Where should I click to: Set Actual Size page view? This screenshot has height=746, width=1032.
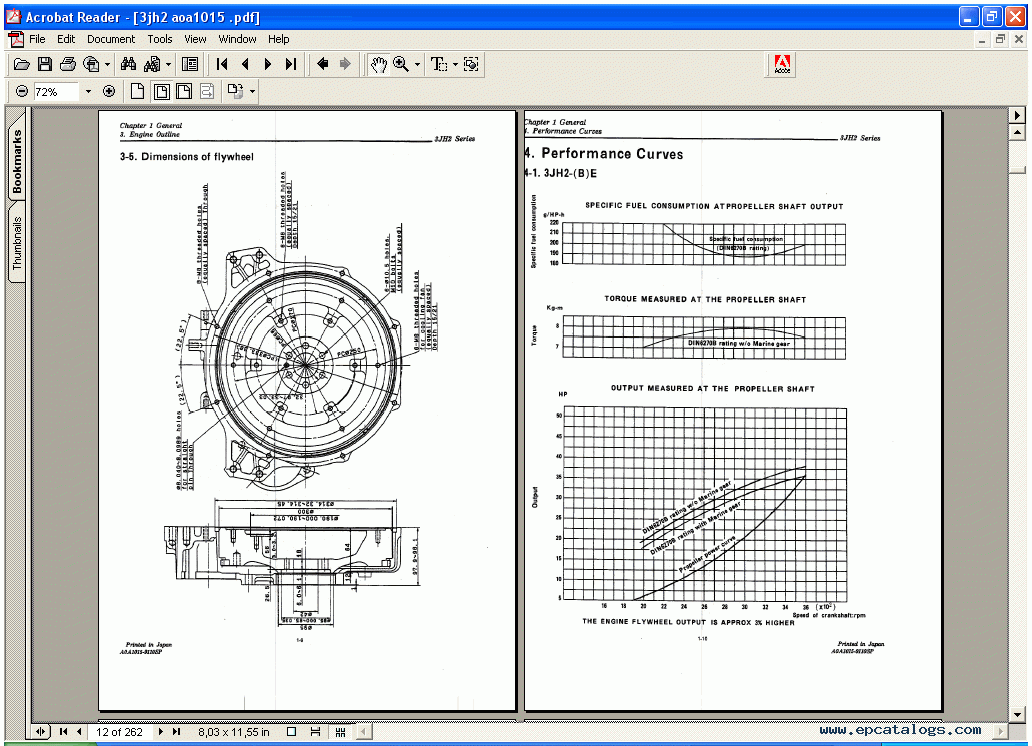[x=137, y=92]
